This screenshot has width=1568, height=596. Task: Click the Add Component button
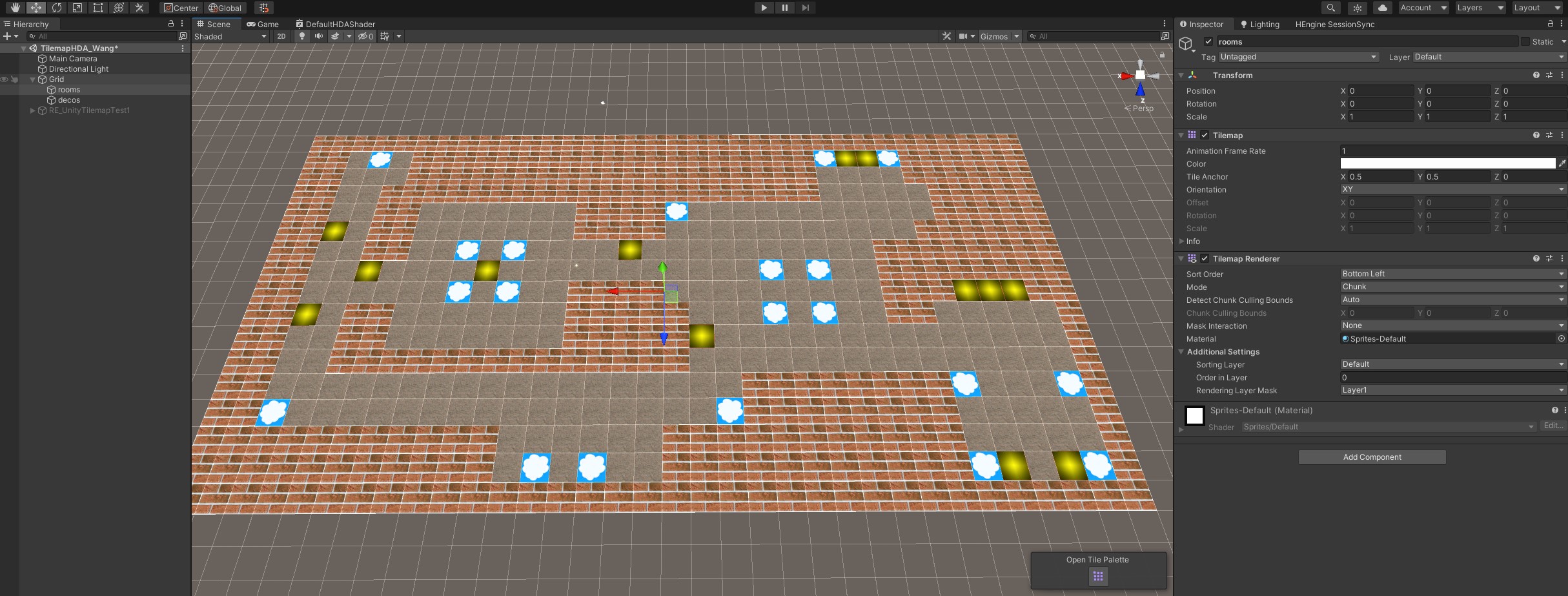[x=1372, y=457]
